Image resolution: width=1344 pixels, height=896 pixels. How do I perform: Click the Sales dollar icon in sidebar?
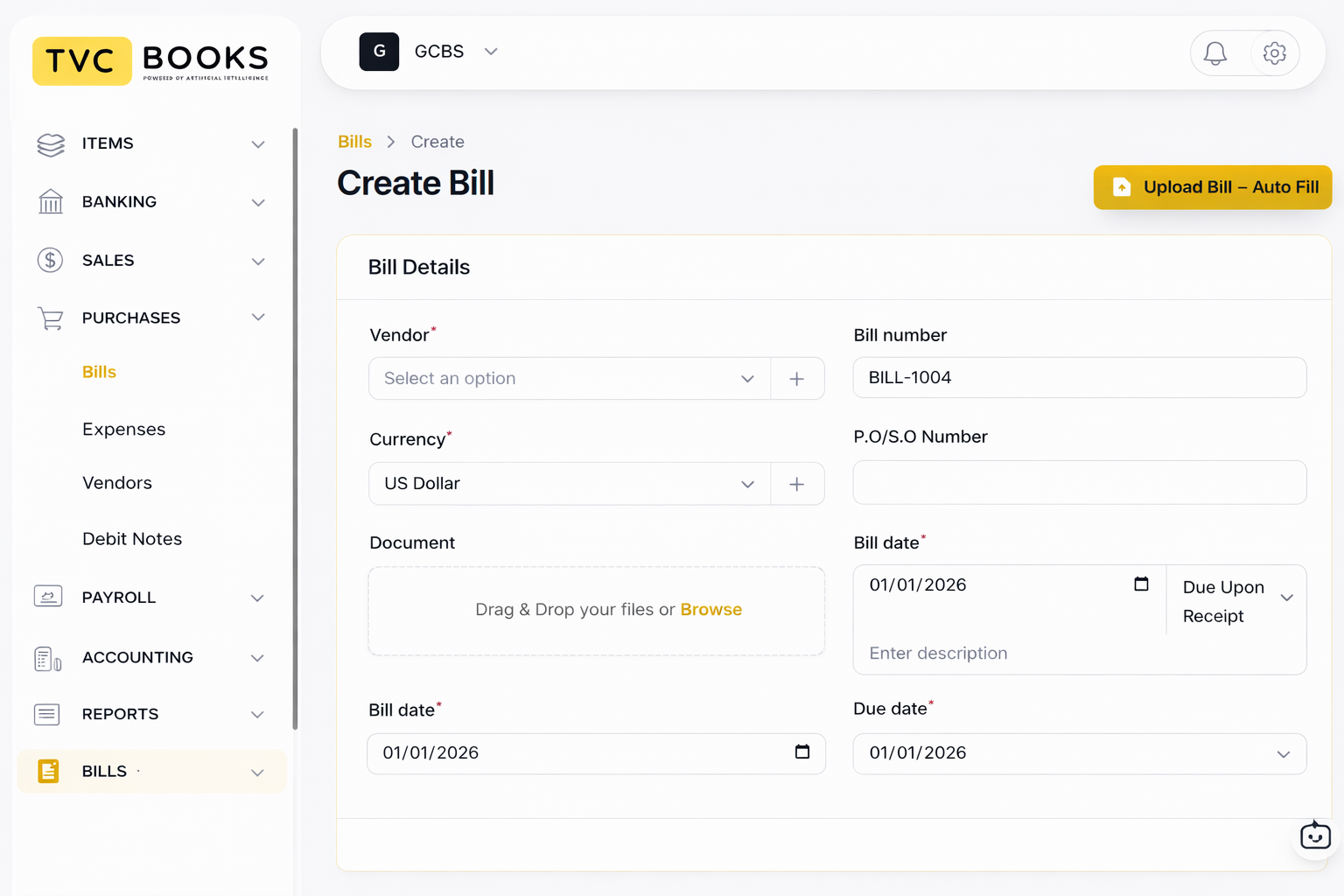pyautogui.click(x=51, y=261)
